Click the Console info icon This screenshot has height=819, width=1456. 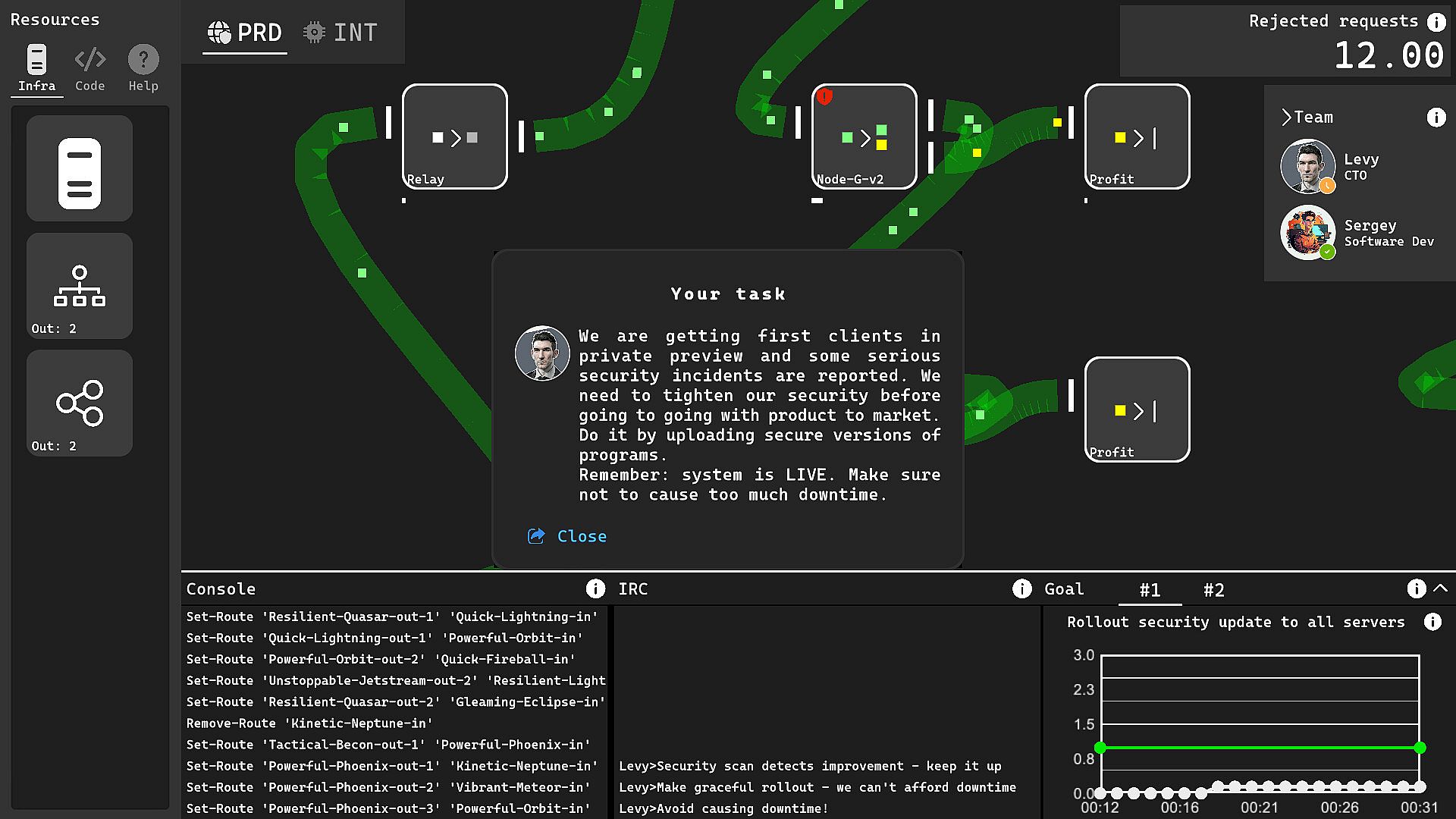click(595, 588)
